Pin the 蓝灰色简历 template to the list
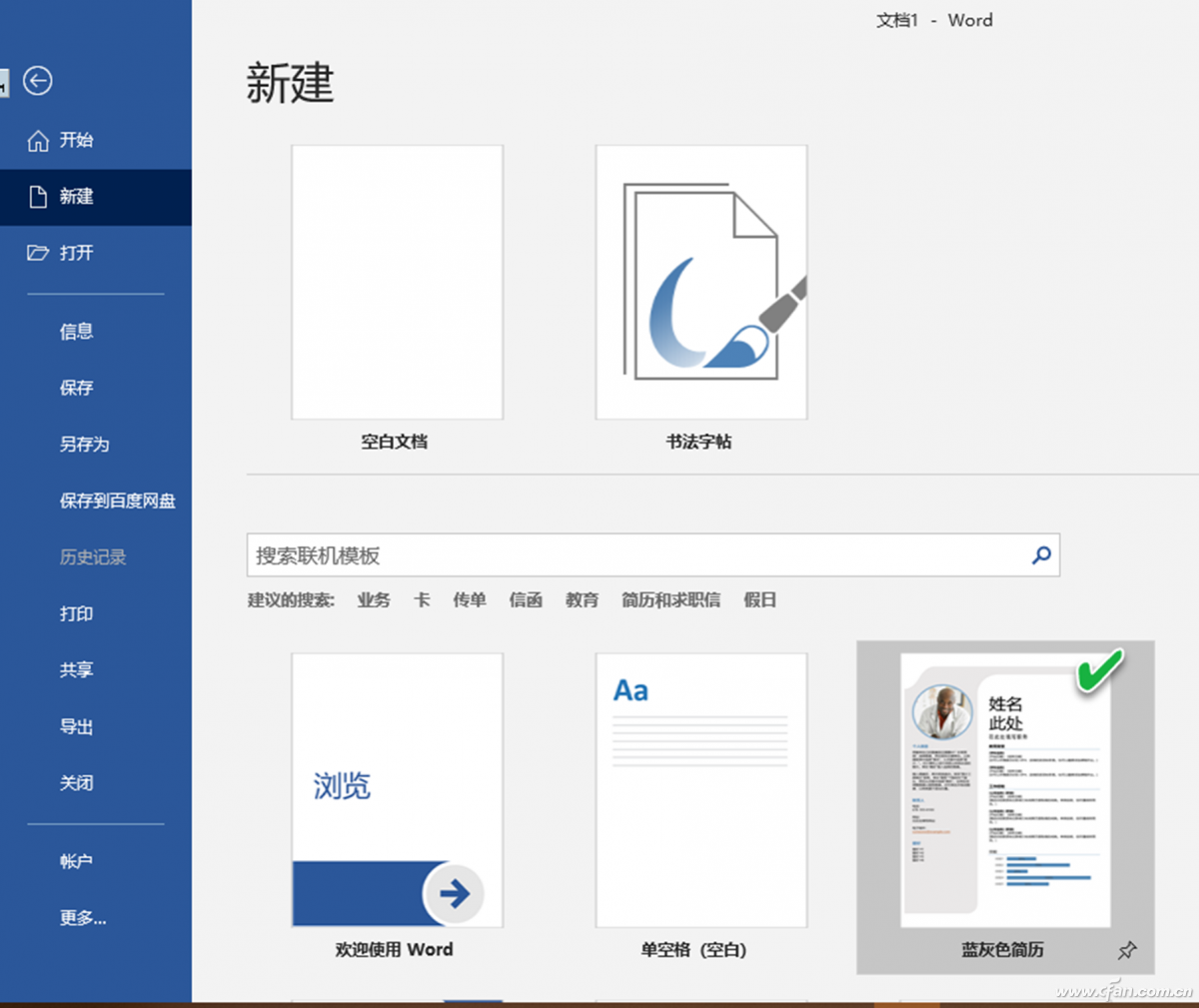 pos(1127,950)
